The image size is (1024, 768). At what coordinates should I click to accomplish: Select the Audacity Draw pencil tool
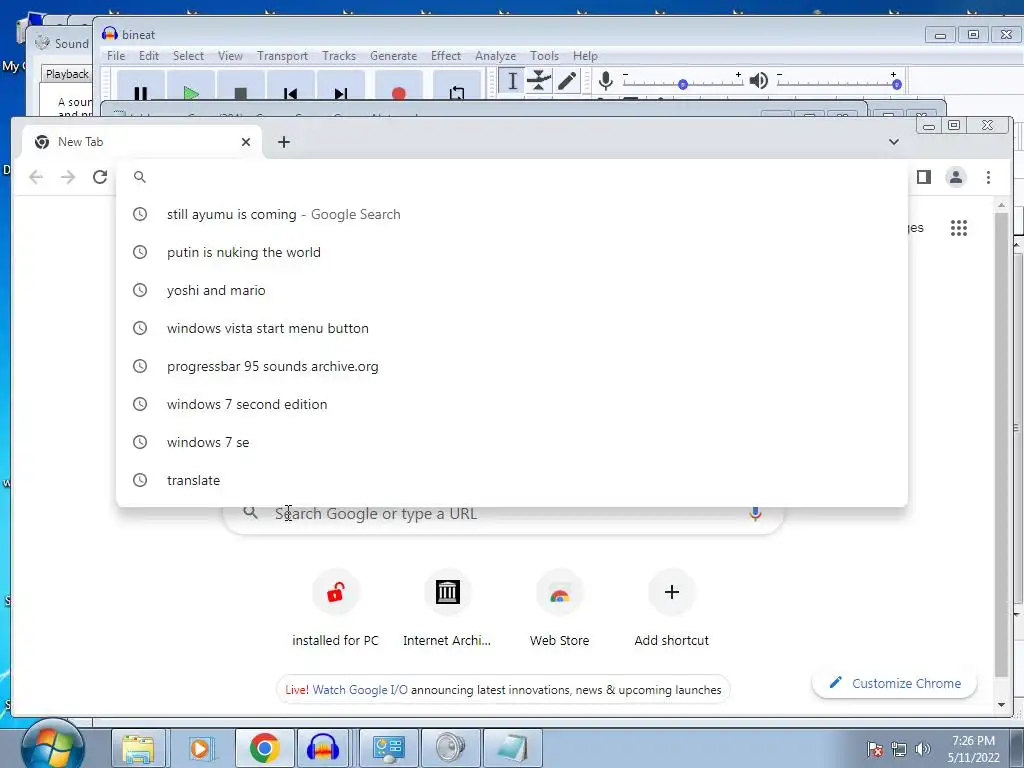coord(566,81)
